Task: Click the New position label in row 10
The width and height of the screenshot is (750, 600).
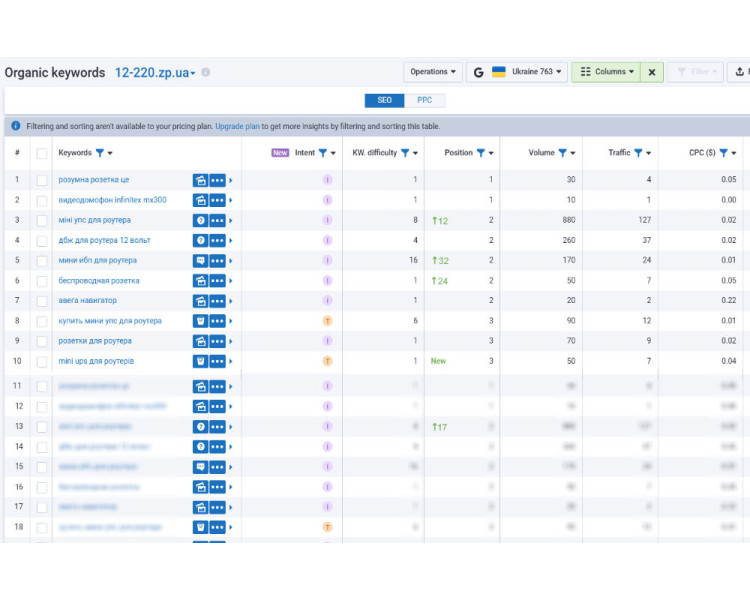Action: tap(438, 361)
